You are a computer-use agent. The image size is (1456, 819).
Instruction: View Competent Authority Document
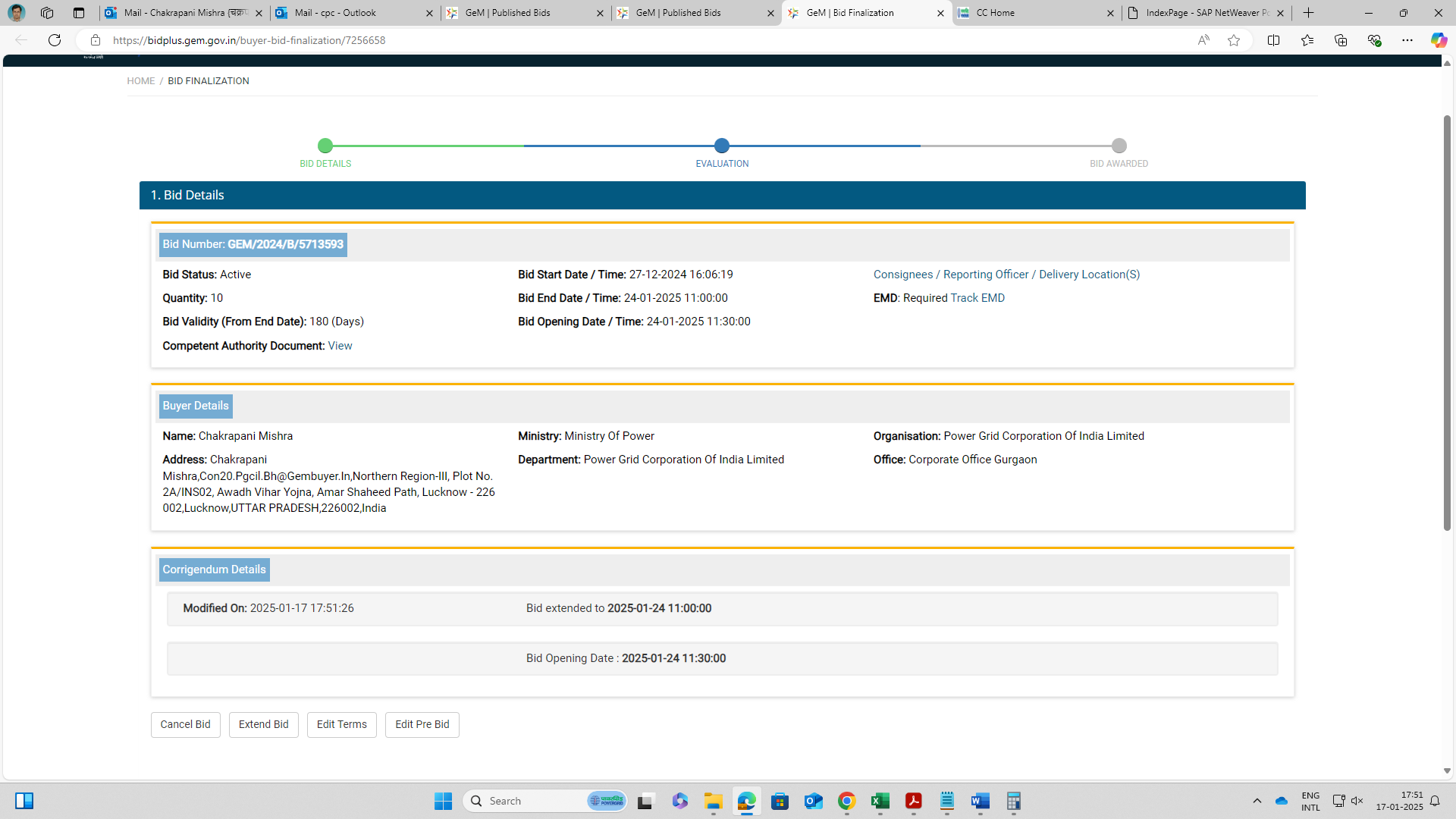click(340, 346)
